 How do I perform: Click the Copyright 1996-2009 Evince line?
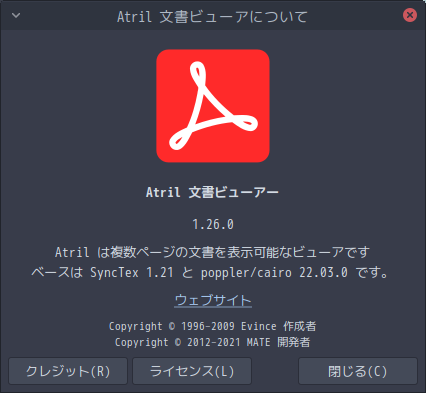tap(213, 326)
